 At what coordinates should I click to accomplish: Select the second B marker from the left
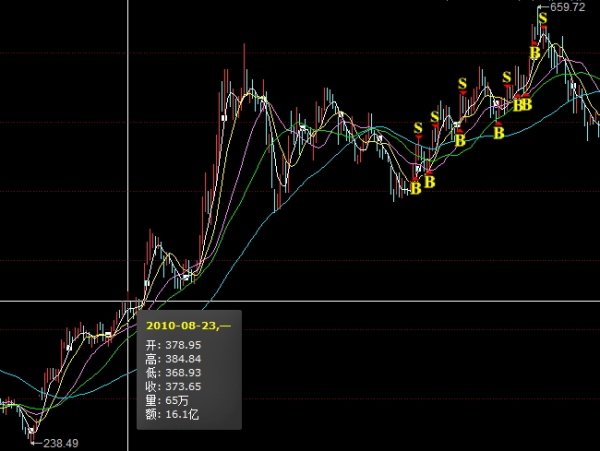(430, 181)
